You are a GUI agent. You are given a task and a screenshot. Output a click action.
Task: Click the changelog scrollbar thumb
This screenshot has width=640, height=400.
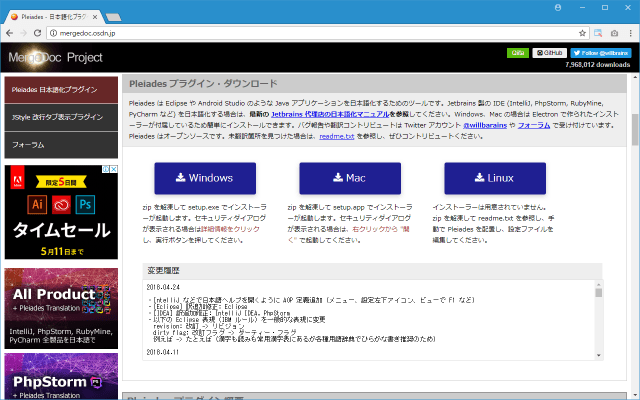(x=599, y=293)
